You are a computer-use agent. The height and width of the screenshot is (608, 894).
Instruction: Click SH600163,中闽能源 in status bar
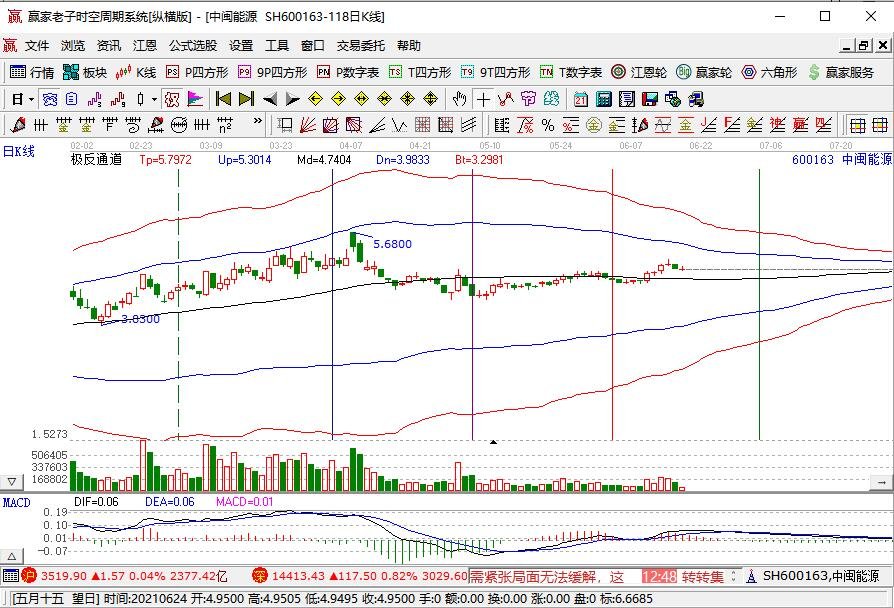point(821,576)
